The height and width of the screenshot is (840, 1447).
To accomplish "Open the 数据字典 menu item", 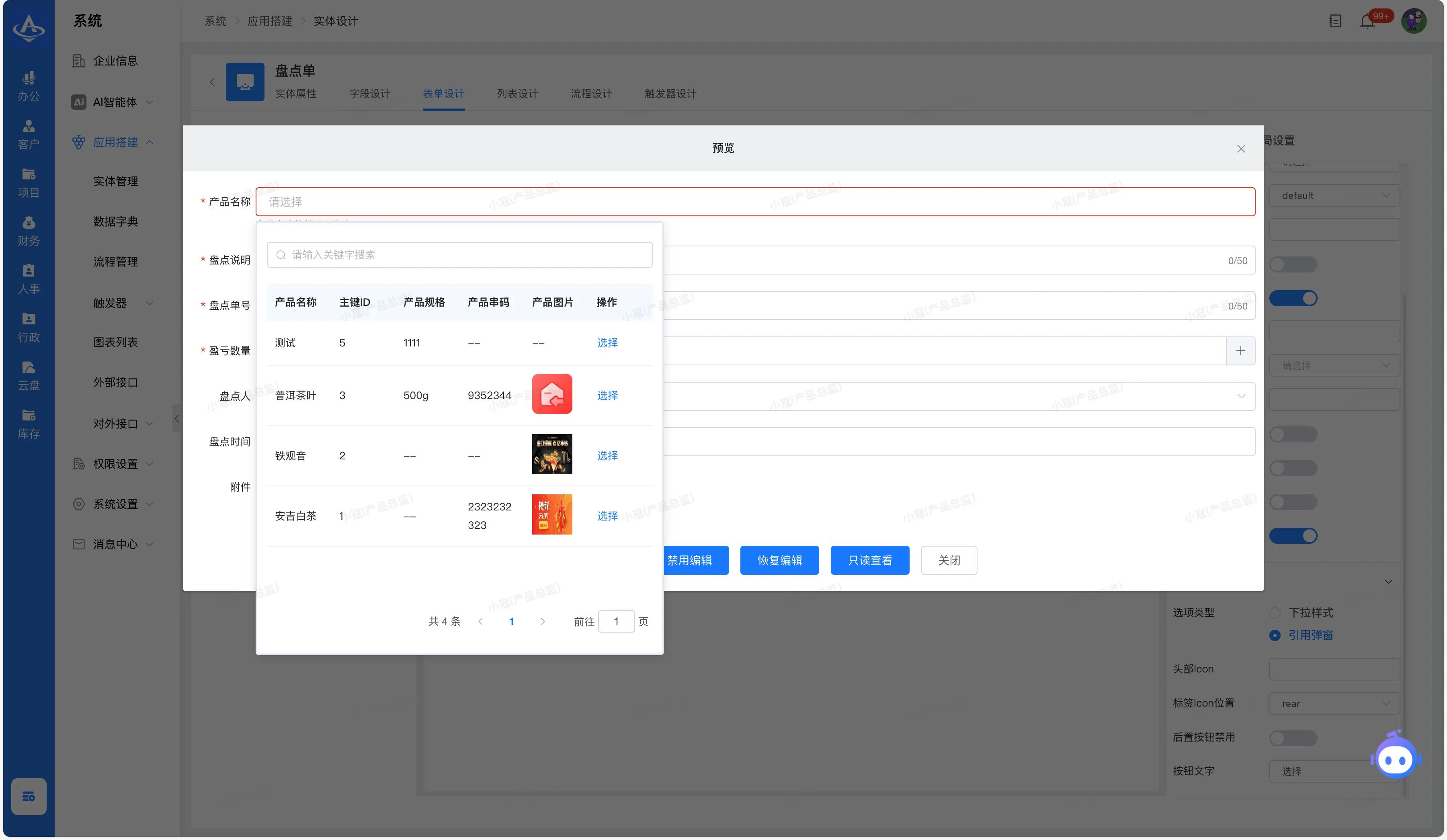I will (x=115, y=221).
